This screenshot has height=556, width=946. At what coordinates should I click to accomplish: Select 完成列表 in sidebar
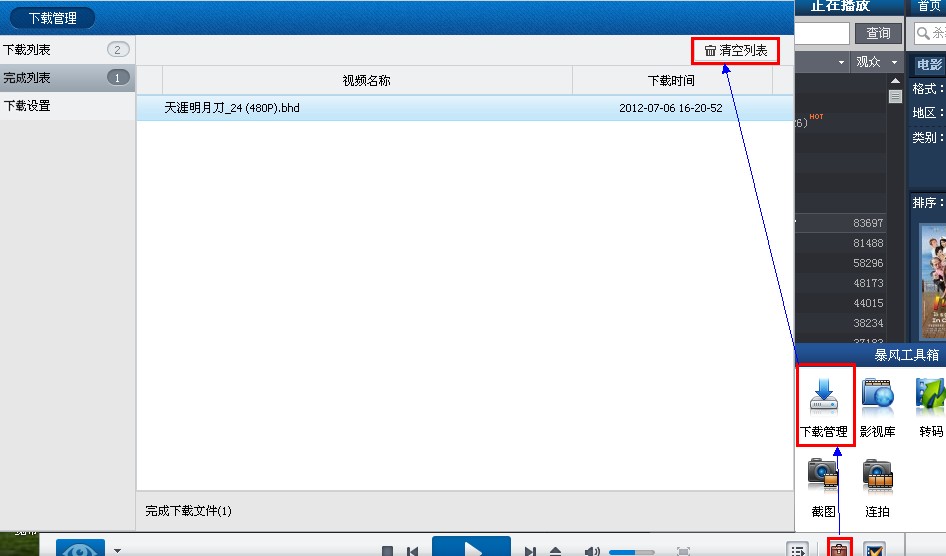coord(68,77)
